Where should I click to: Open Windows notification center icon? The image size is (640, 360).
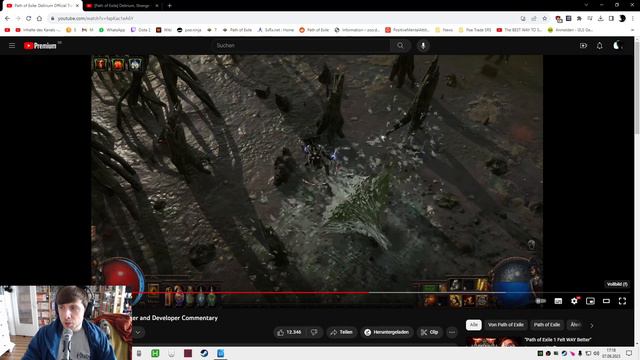(629, 353)
